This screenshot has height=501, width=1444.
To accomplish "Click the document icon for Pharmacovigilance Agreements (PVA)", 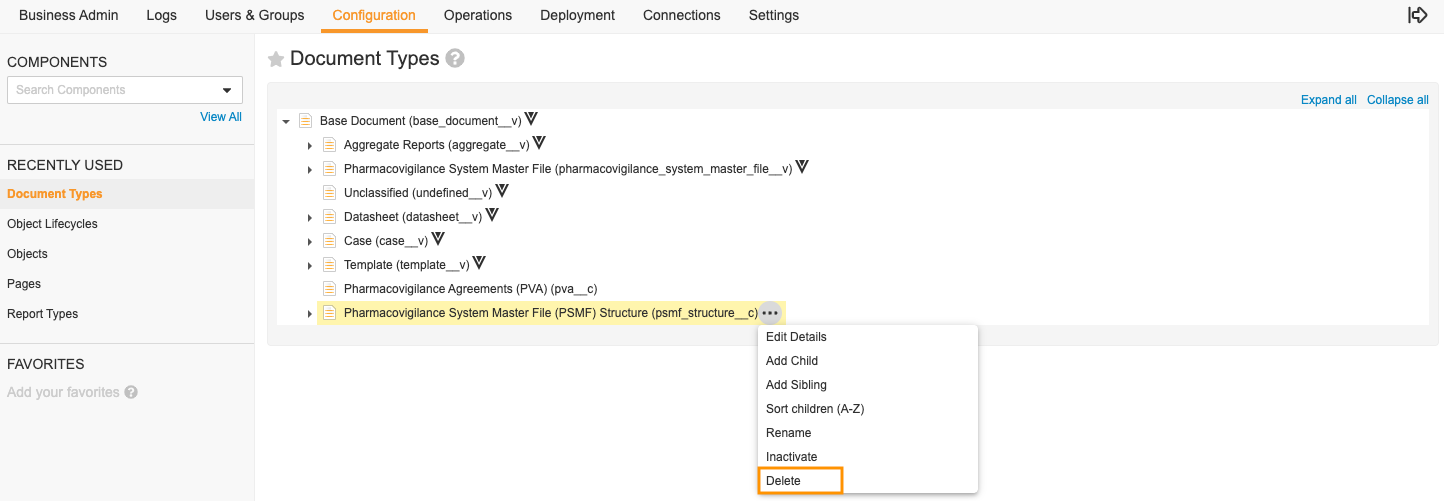I will point(329,288).
